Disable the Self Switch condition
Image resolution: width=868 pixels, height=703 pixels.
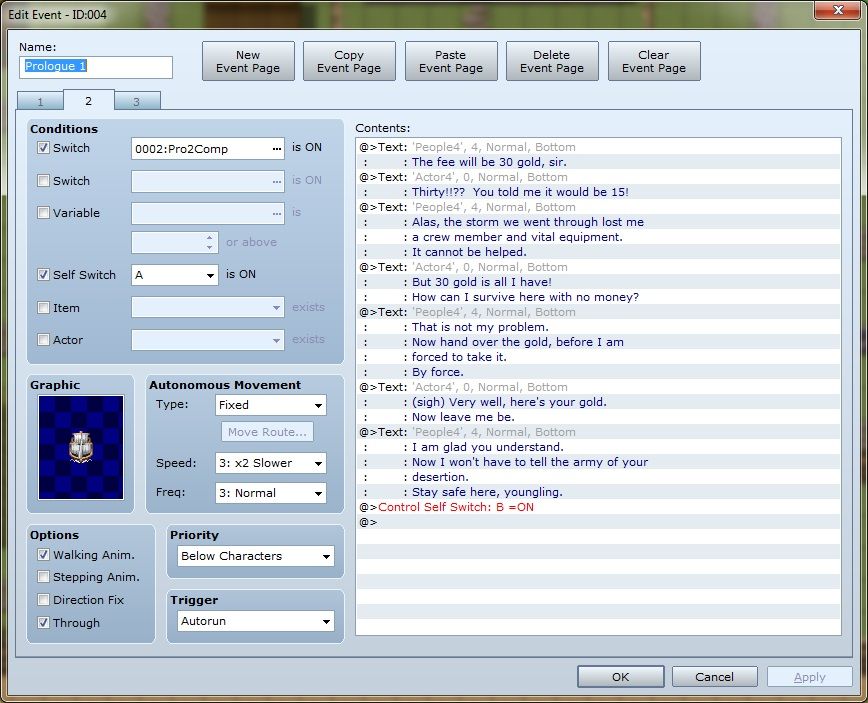(x=43, y=275)
